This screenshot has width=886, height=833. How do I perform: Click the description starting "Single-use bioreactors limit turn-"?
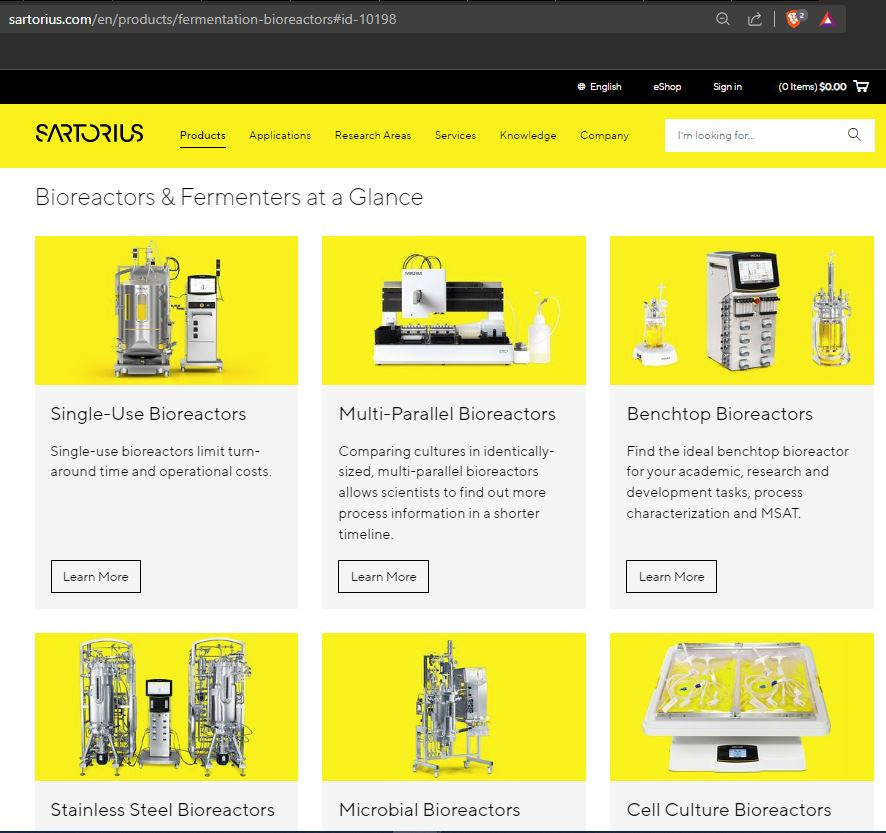161,461
